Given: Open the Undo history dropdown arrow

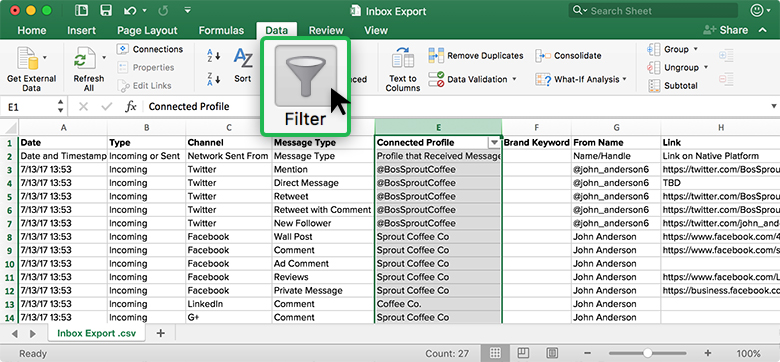Looking at the screenshot, I should point(145,10).
